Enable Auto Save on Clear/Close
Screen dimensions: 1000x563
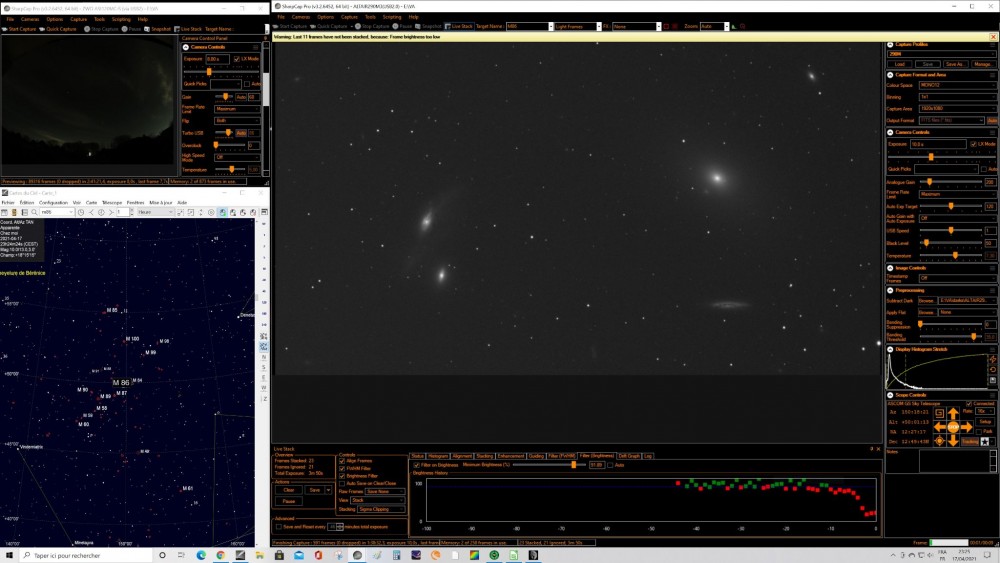[x=342, y=483]
